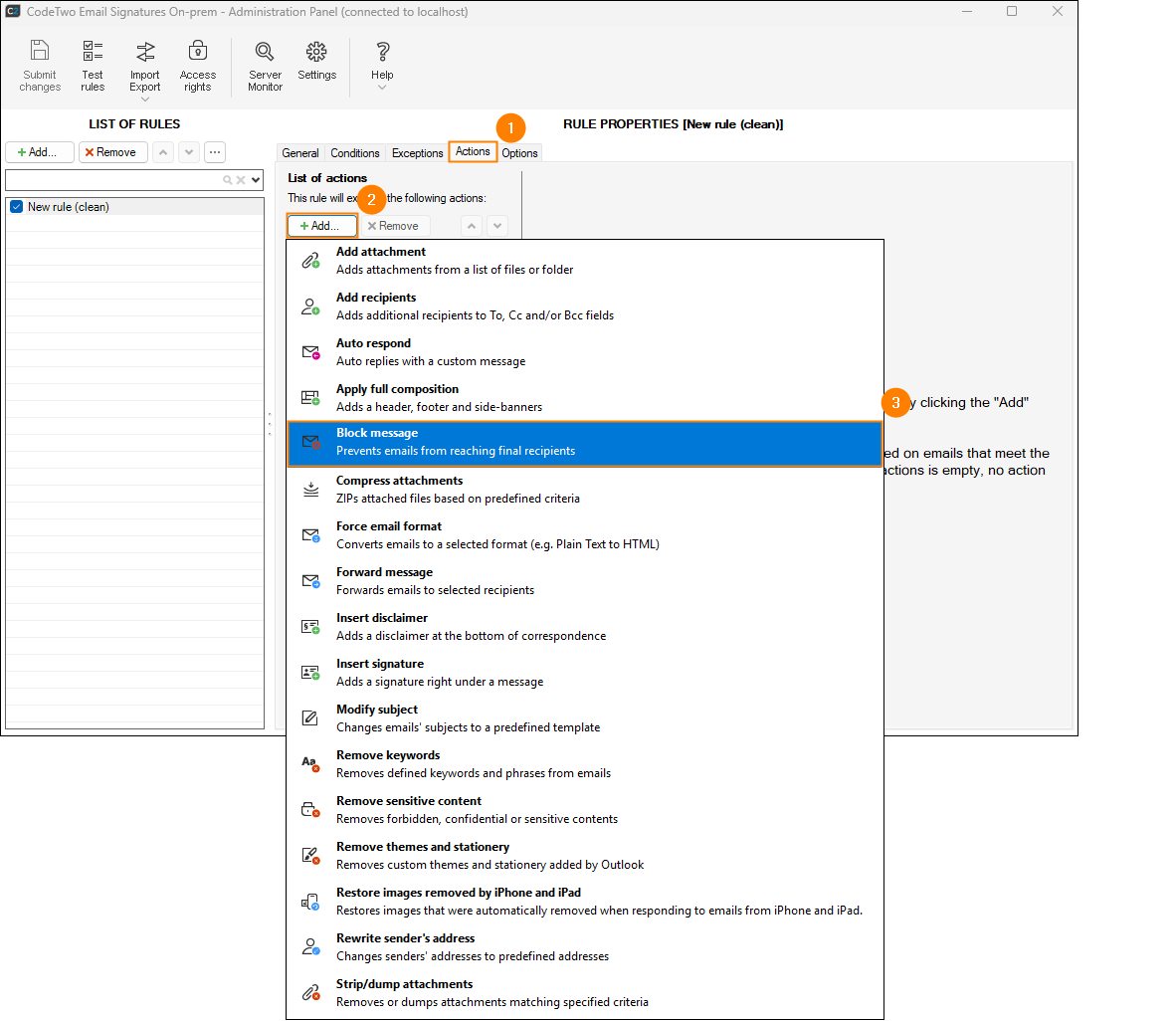Screen dimensions: 1176x1021
Task: Open the rule search filter dropdown
Action: [255, 179]
